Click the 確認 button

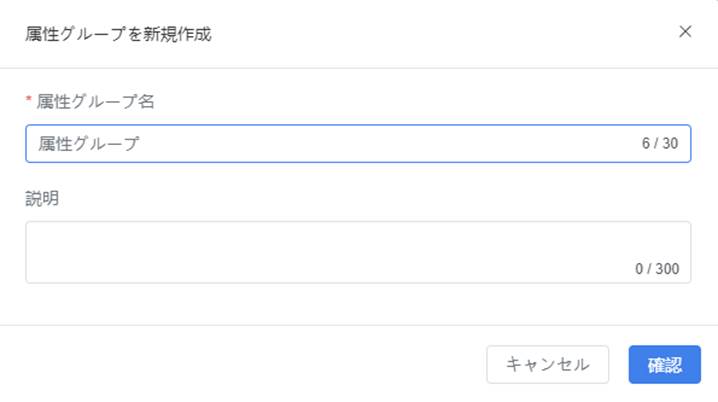click(x=664, y=364)
